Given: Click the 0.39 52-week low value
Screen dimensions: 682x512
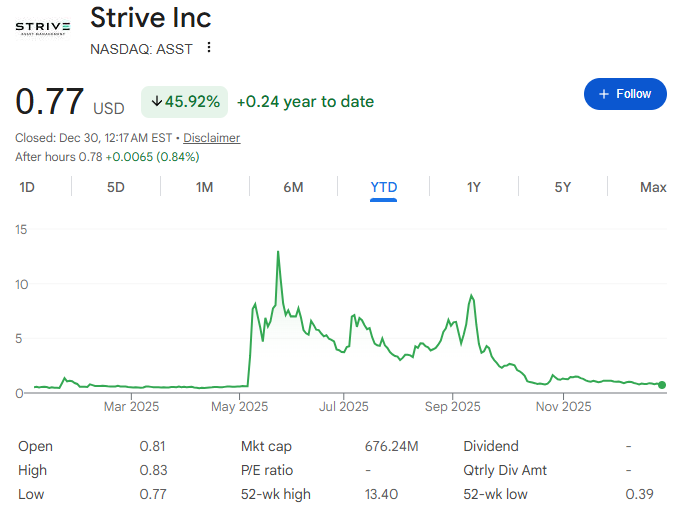Looking at the screenshot, I should click(x=639, y=494).
